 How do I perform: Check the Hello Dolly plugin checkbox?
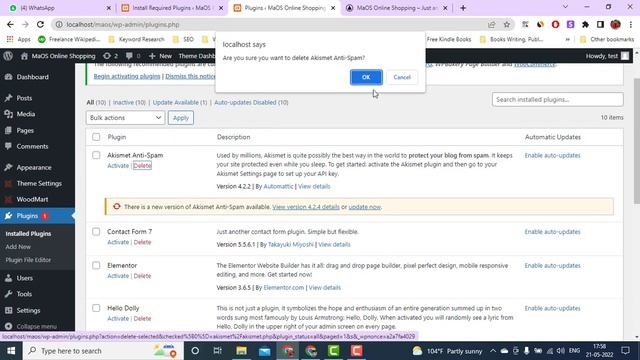pyautogui.click(x=96, y=308)
